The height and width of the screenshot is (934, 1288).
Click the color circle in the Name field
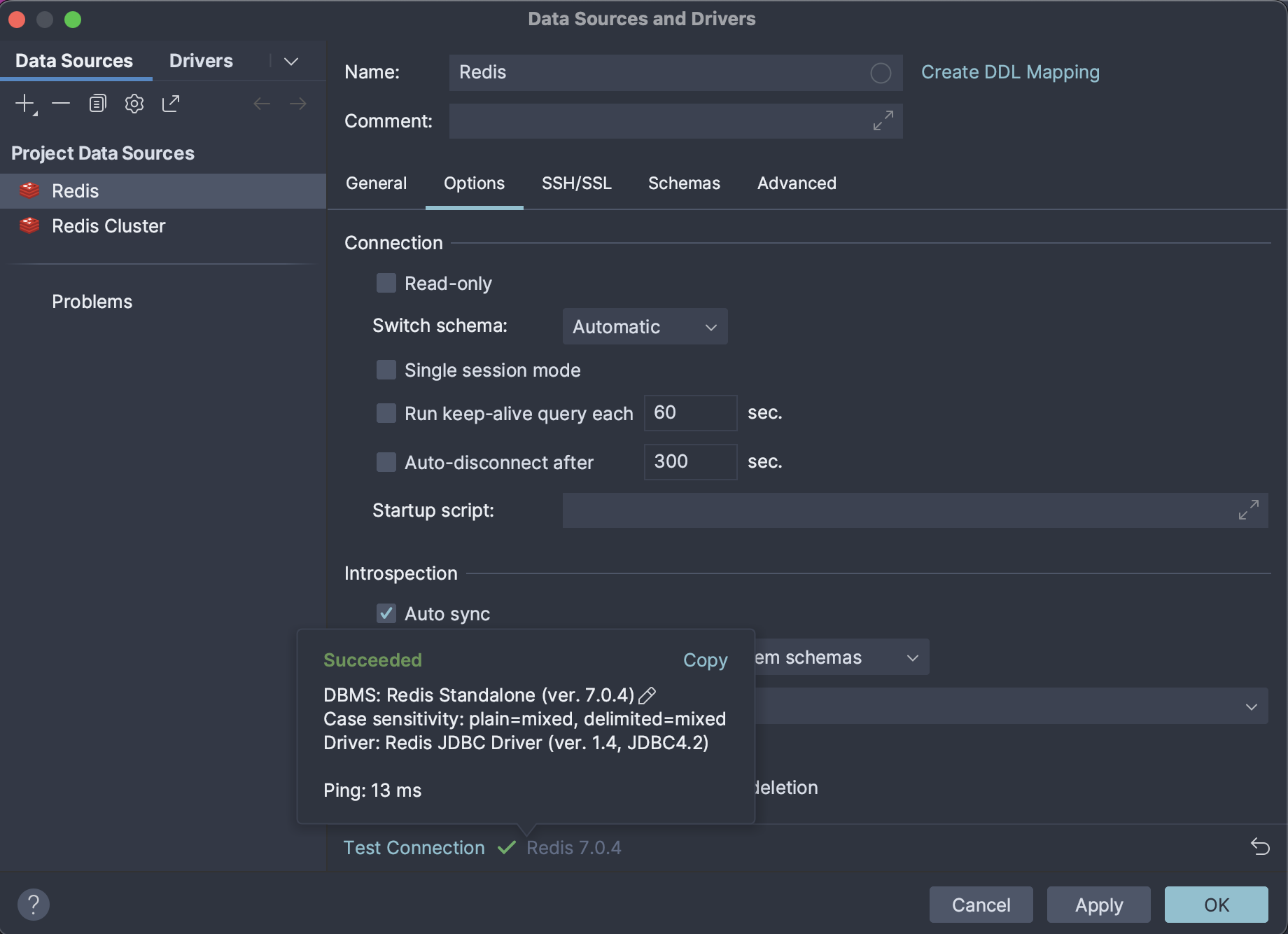point(881,73)
